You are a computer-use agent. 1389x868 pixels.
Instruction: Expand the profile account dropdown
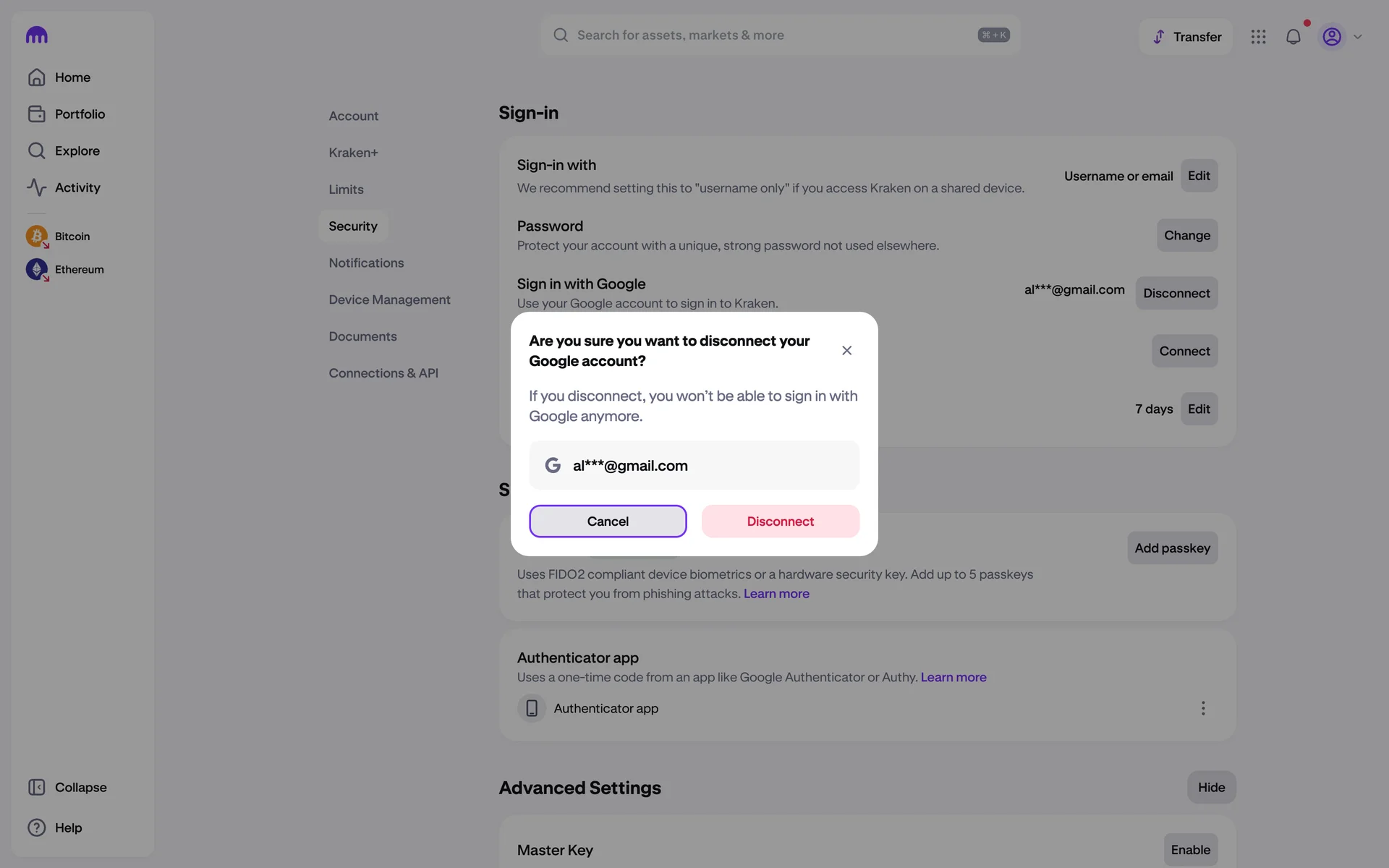[1357, 37]
